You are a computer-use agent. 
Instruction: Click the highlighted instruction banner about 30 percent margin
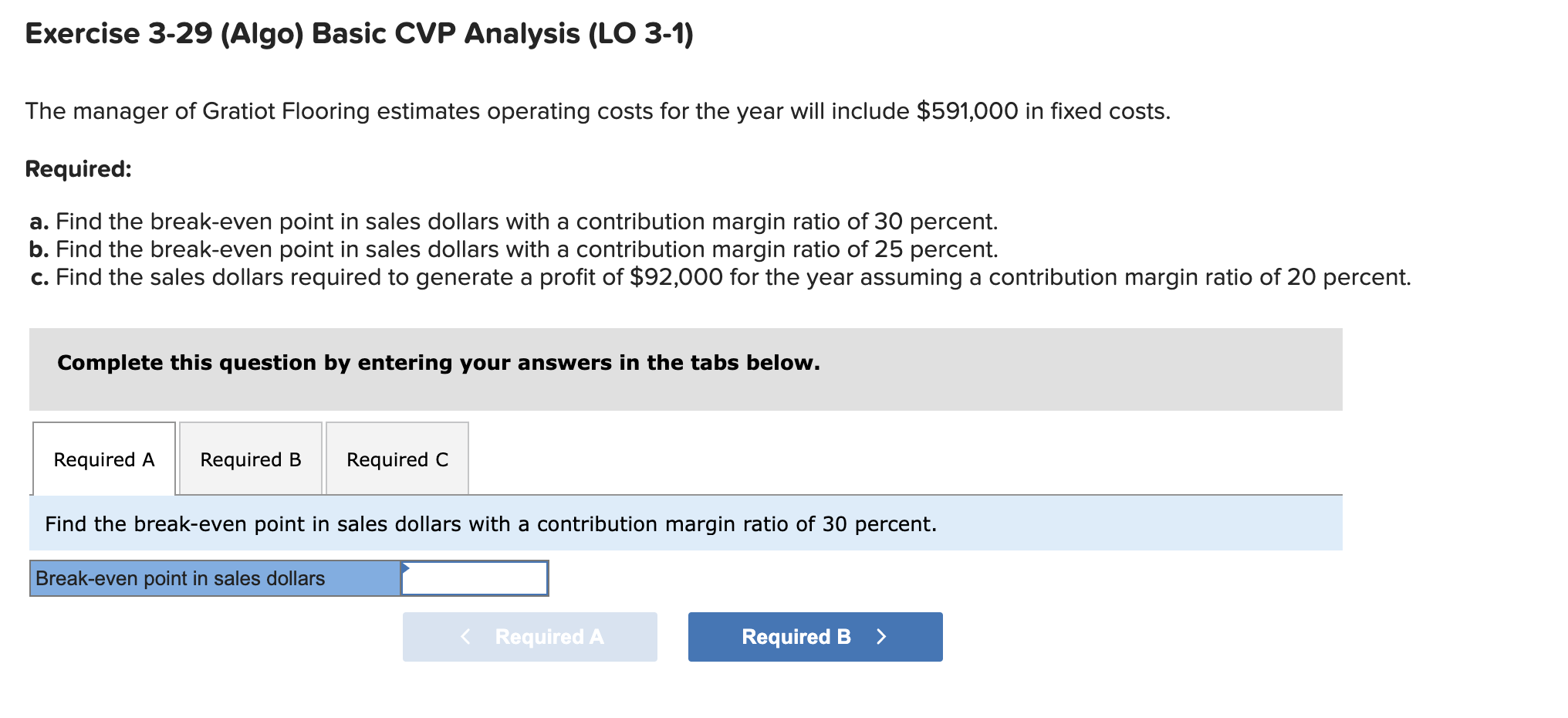[490, 523]
